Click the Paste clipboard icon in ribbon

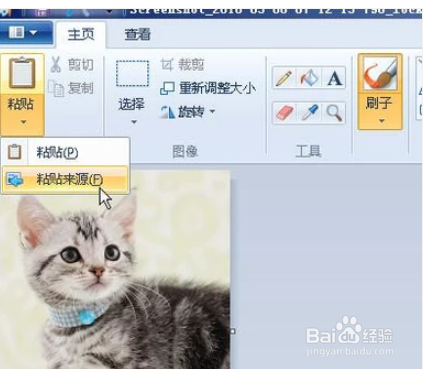[22, 72]
